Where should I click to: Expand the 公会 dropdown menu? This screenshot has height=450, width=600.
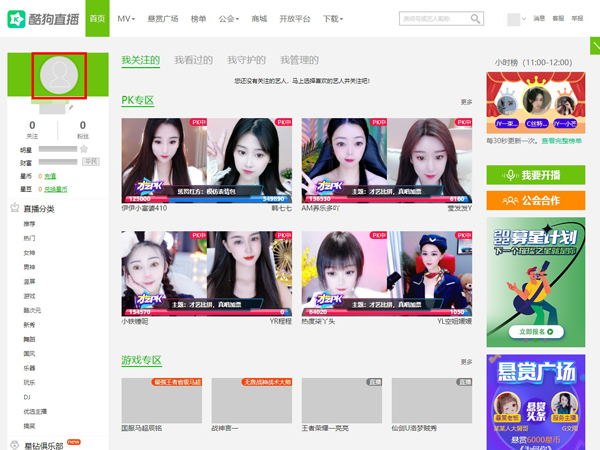pyautogui.click(x=229, y=19)
